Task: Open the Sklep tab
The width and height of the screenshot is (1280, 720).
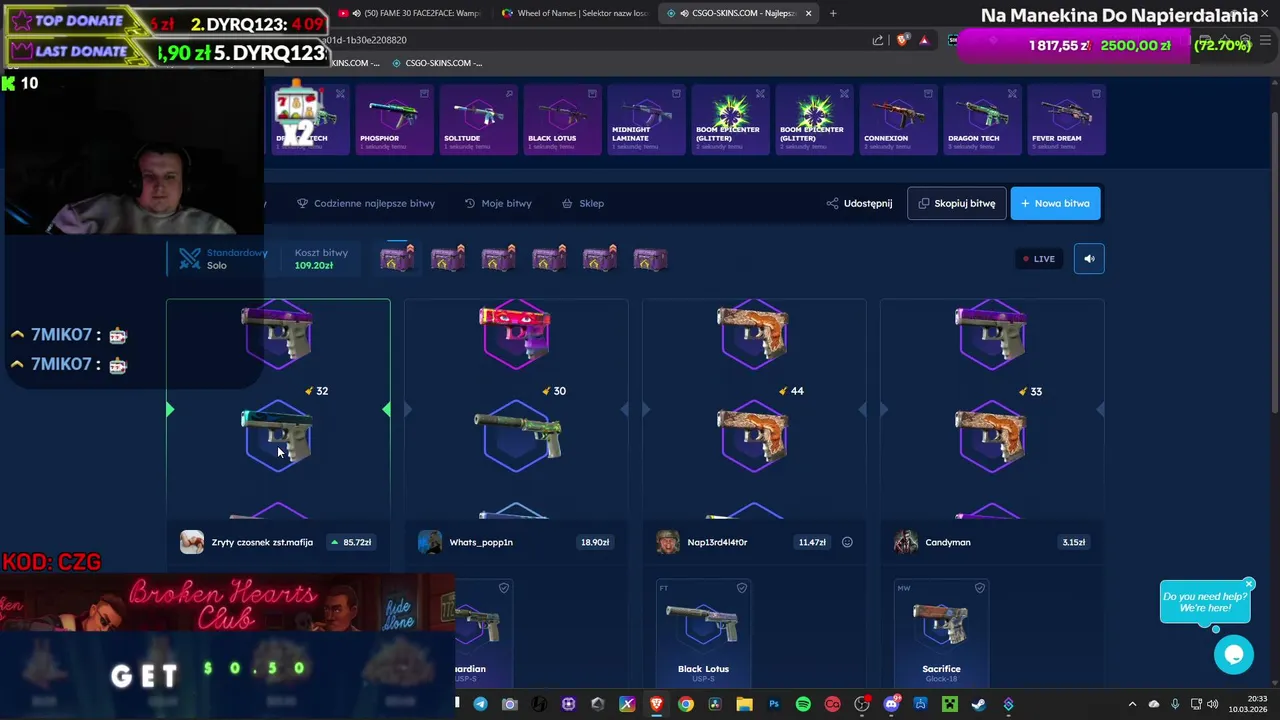Action: pyautogui.click(x=583, y=203)
